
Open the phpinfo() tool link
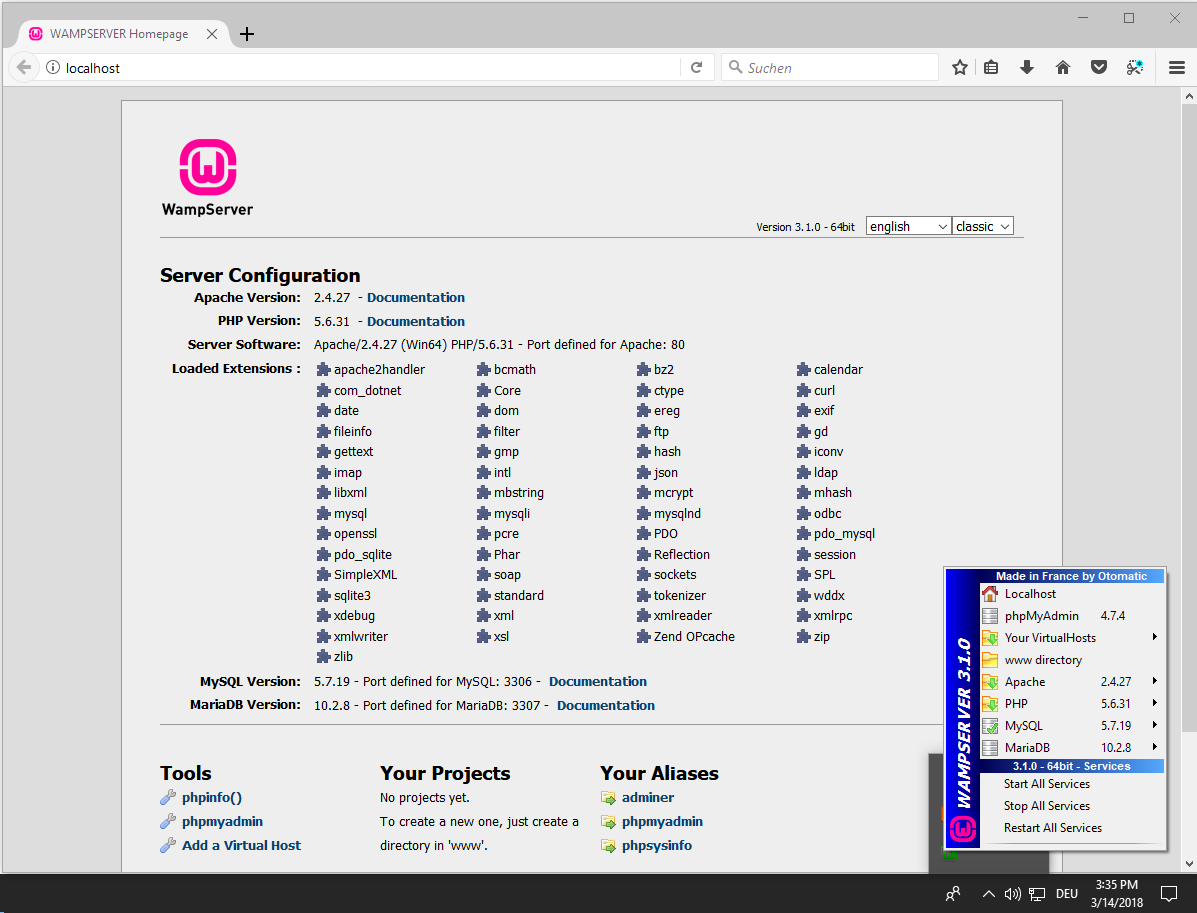pyautogui.click(x=211, y=798)
